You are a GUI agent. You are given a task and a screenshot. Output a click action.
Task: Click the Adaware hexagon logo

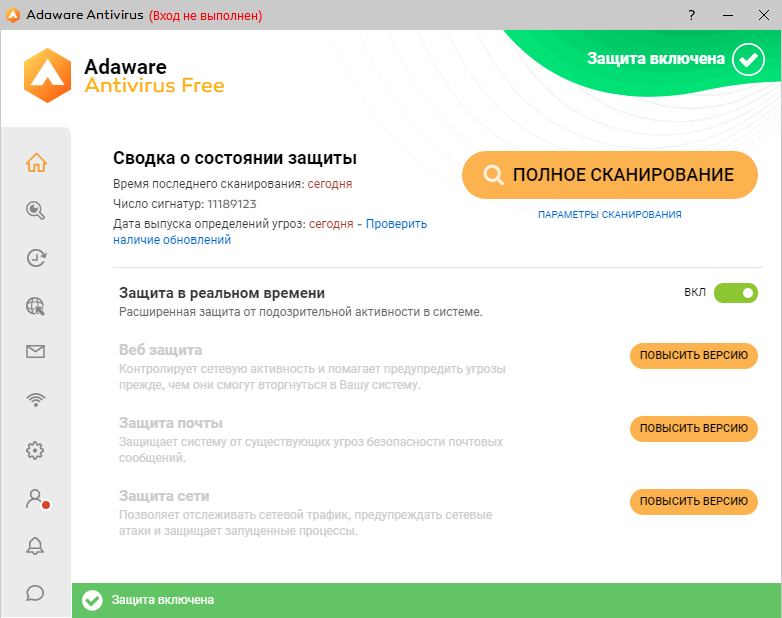click(x=47, y=75)
